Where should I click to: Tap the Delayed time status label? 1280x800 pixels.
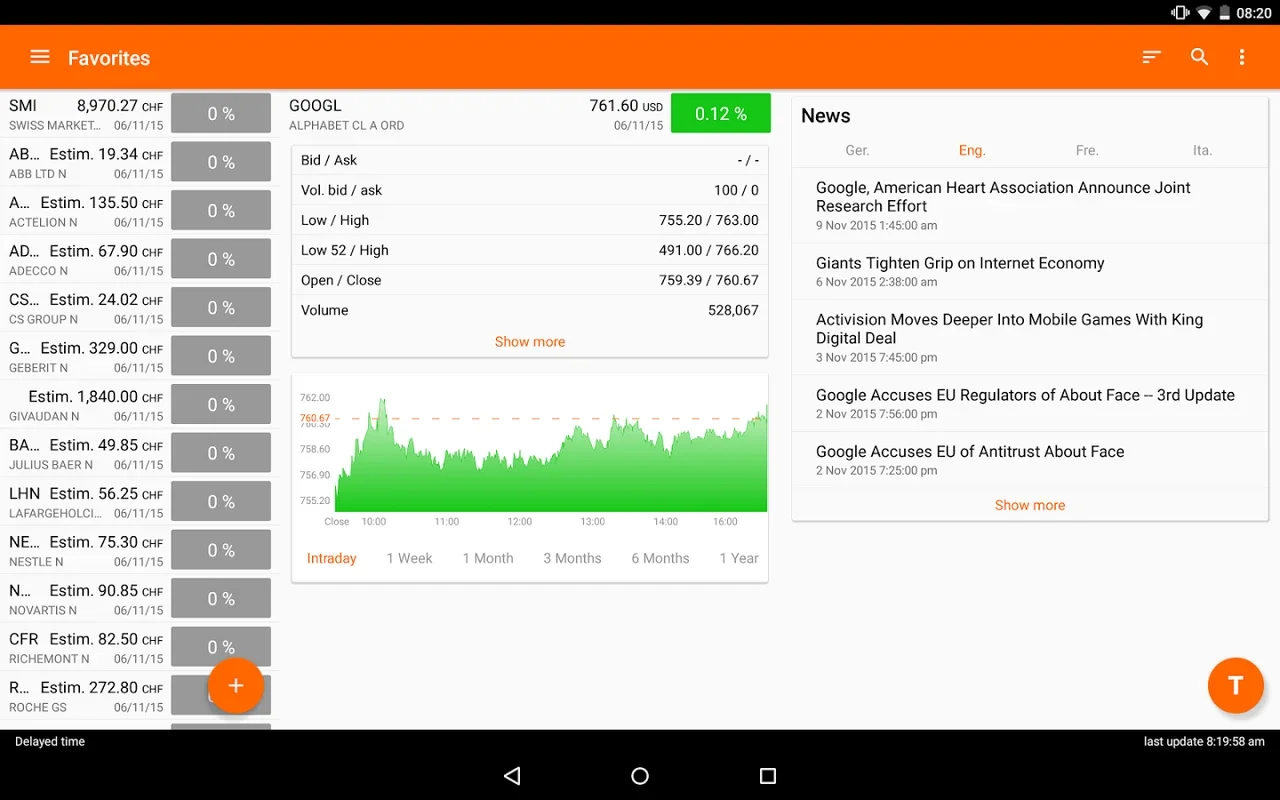pyautogui.click(x=50, y=742)
